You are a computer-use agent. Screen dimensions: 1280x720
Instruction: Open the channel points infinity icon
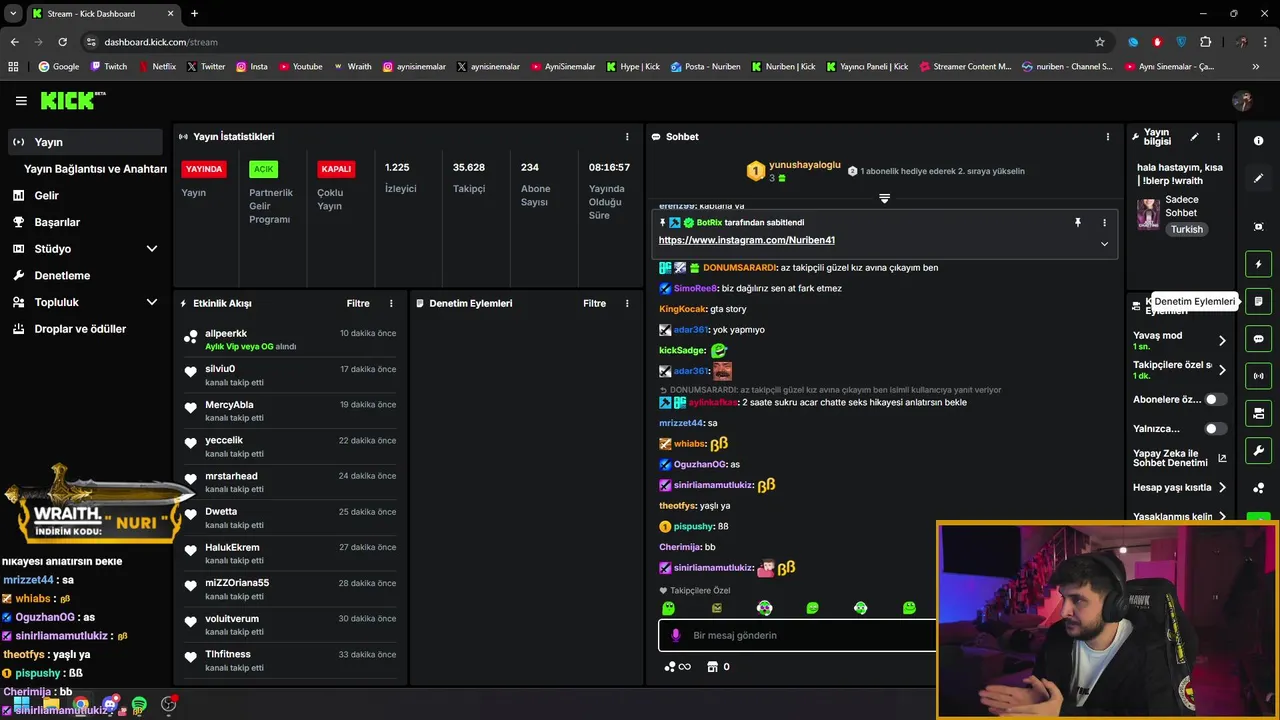point(677,667)
